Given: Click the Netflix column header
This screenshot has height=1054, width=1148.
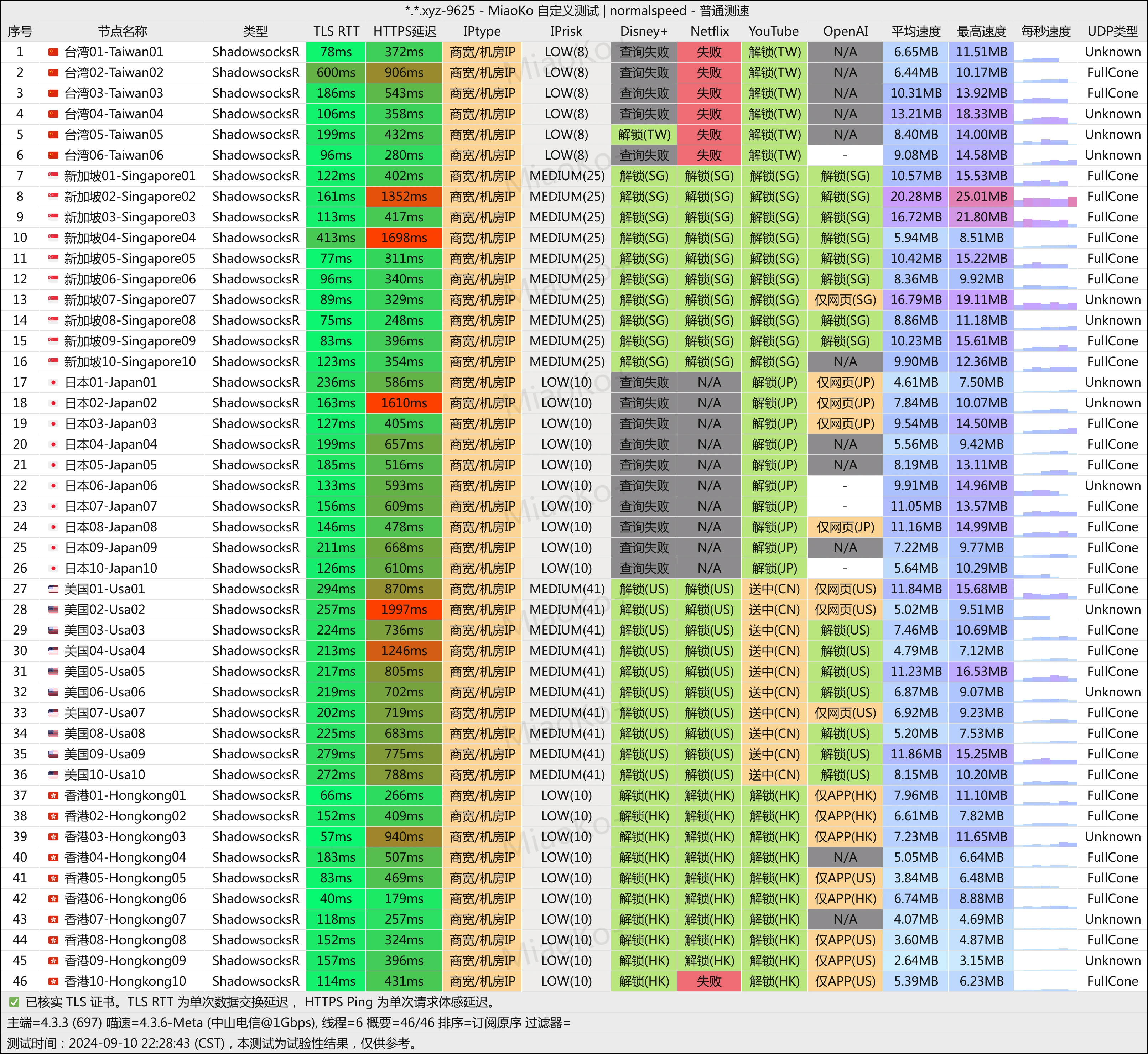Looking at the screenshot, I should click(x=709, y=31).
